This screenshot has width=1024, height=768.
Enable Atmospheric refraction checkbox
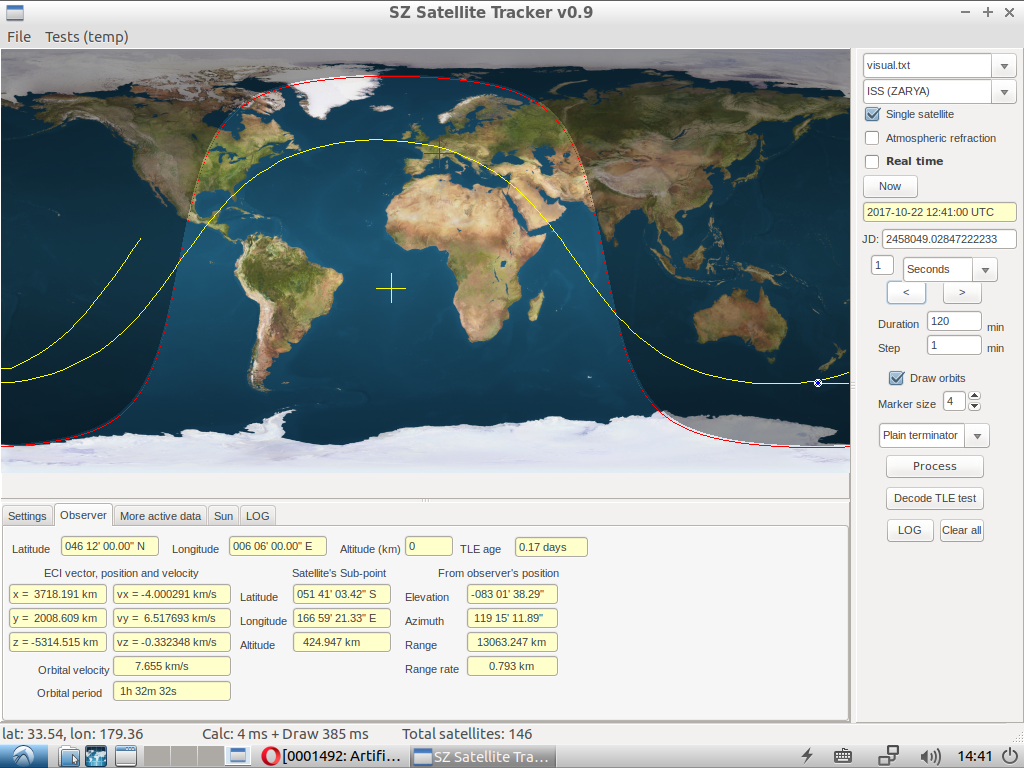[x=872, y=138]
